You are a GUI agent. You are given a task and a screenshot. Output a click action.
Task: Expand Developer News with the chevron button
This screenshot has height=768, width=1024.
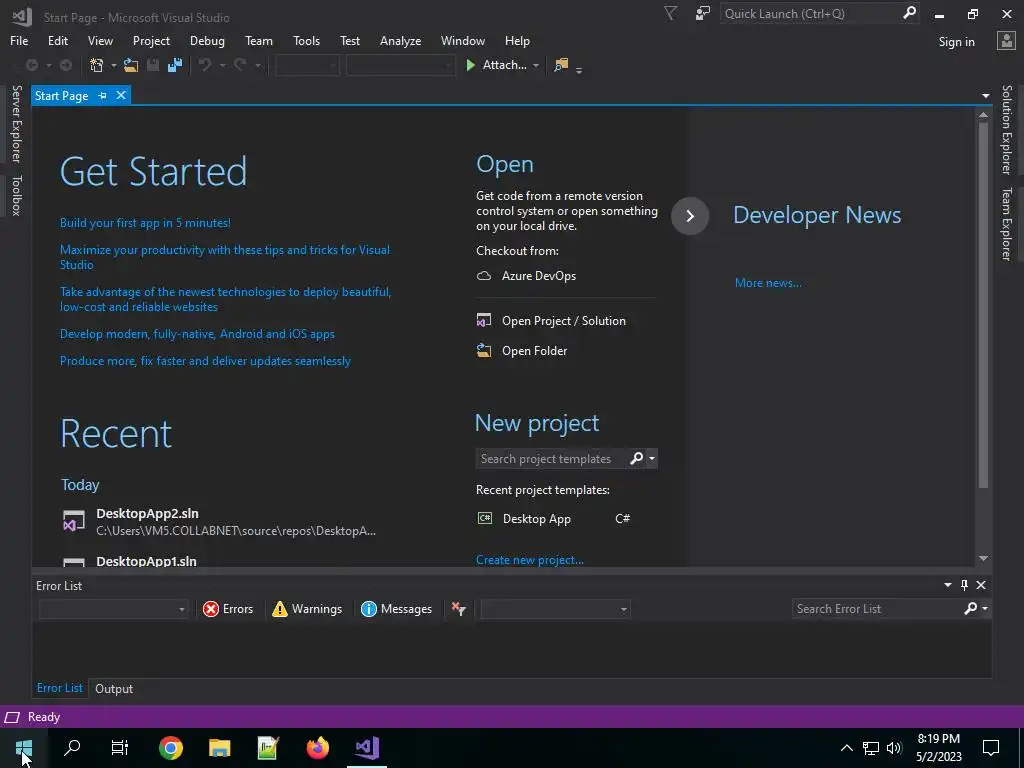[x=690, y=216]
